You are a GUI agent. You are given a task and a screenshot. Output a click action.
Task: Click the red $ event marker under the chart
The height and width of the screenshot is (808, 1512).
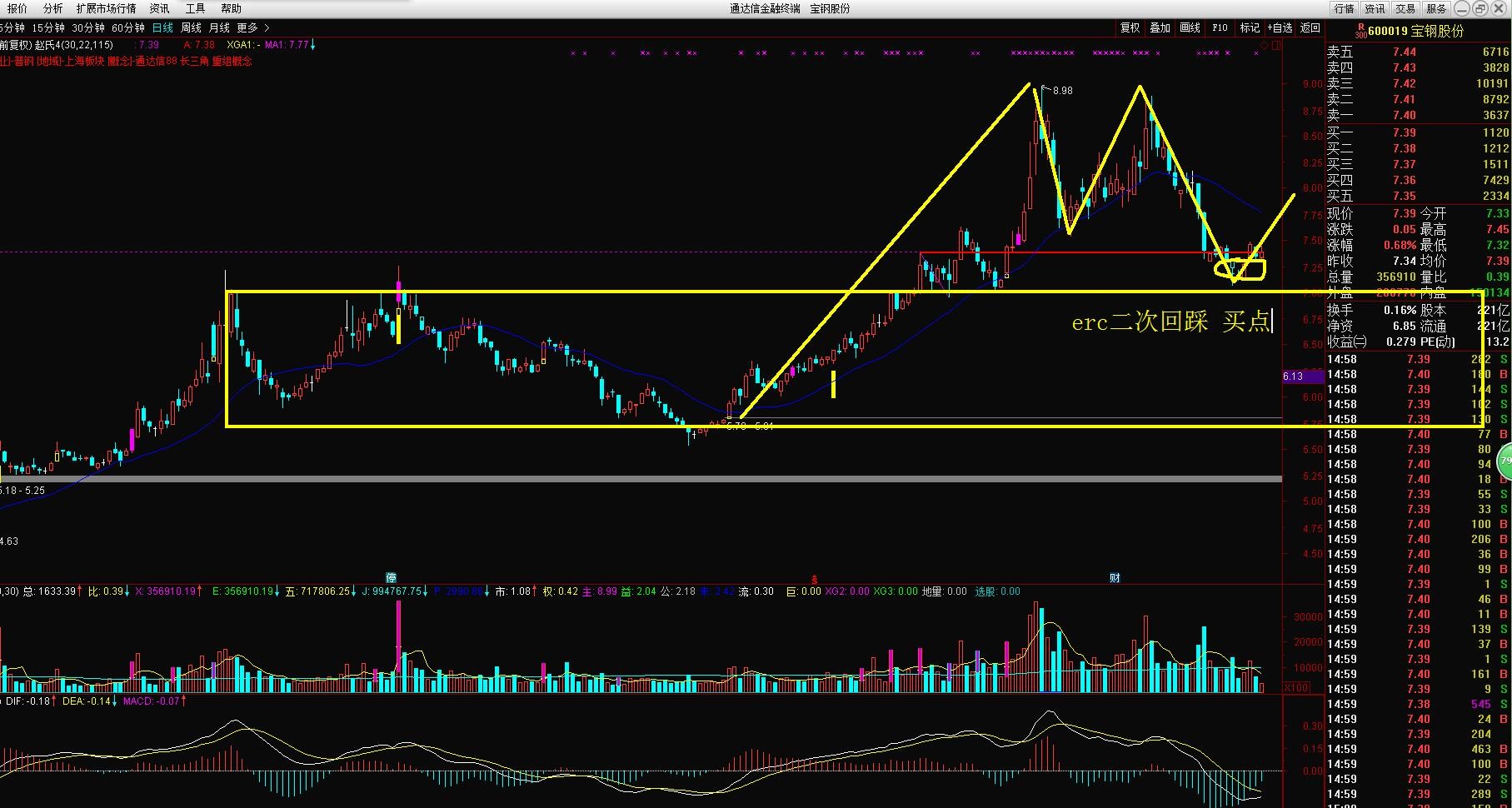815,578
